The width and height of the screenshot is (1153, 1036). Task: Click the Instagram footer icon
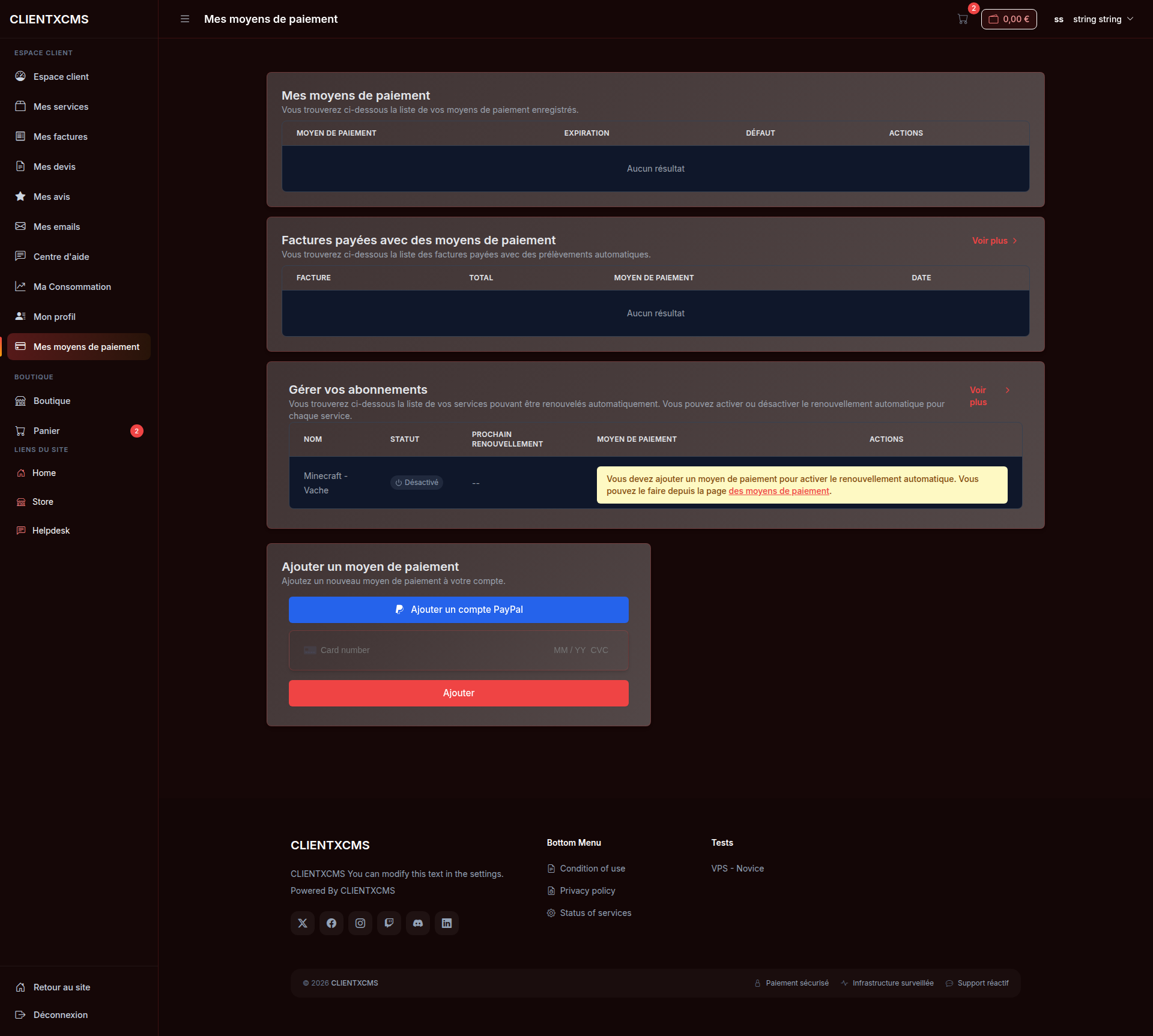(x=360, y=923)
